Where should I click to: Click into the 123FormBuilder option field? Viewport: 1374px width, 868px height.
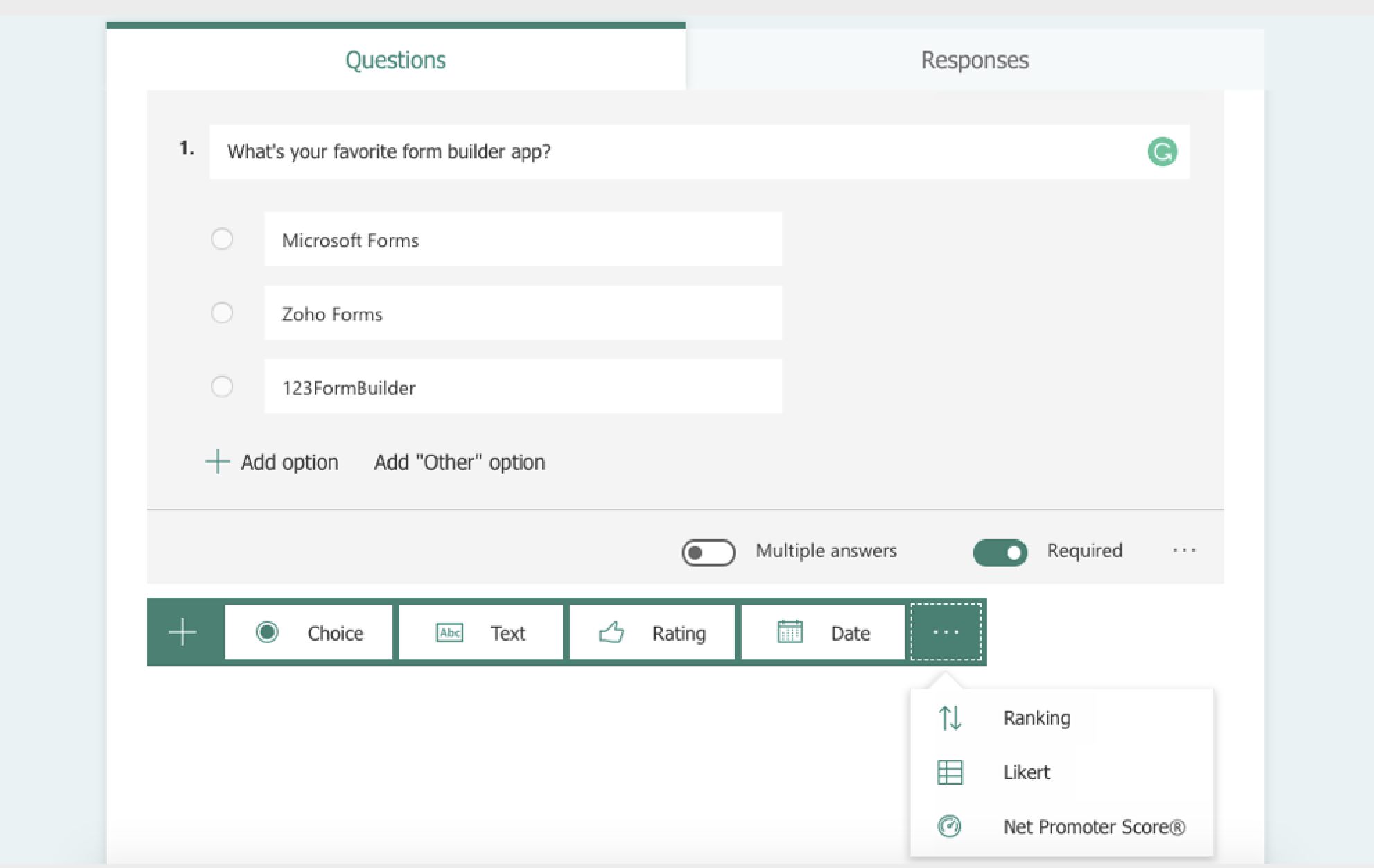point(522,387)
